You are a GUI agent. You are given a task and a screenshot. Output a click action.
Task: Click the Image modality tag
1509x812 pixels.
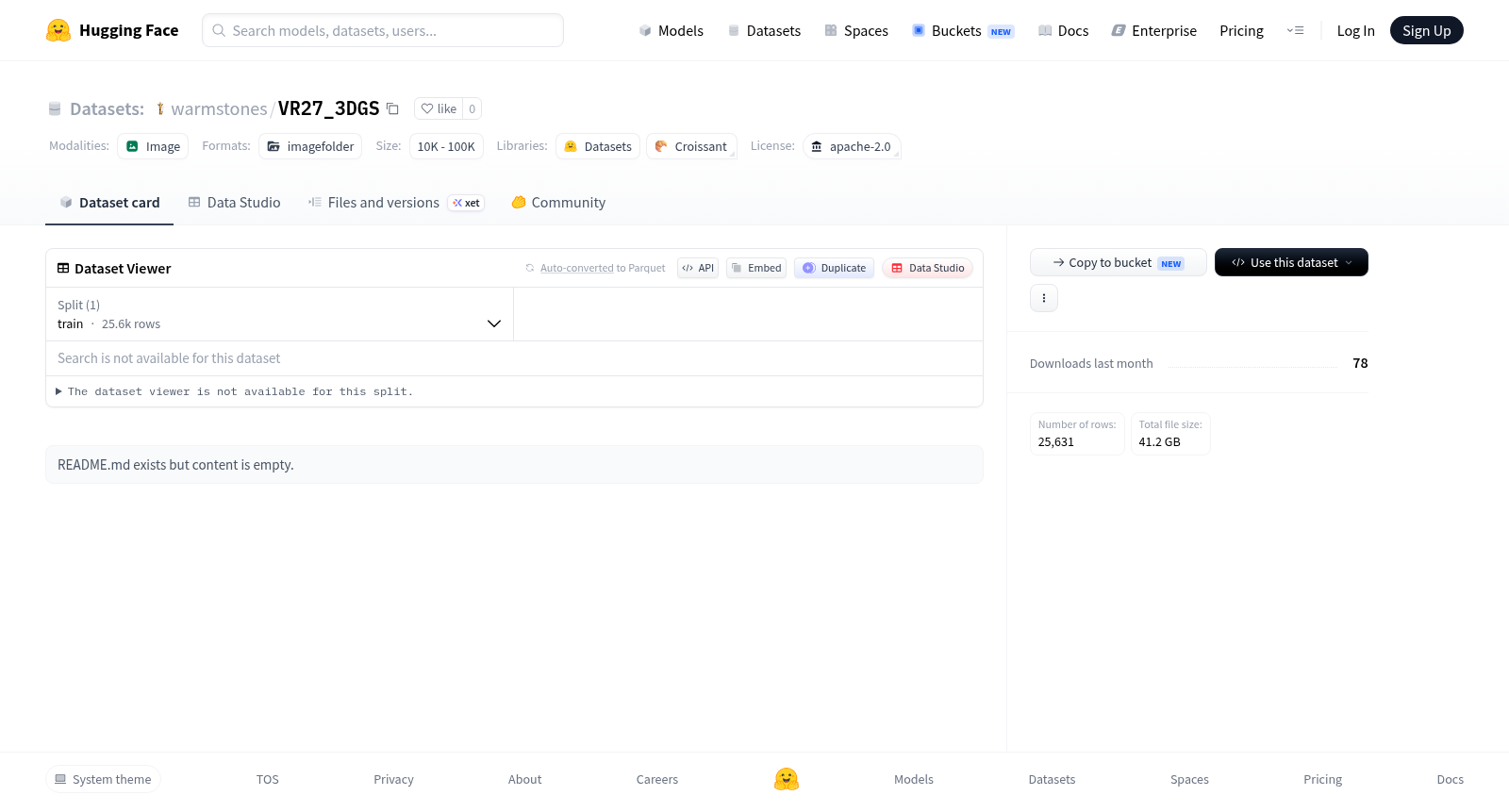click(x=153, y=146)
